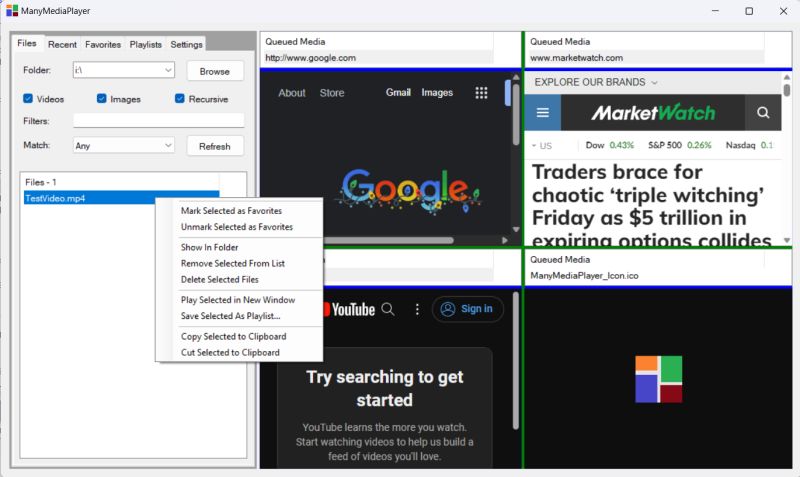The image size is (800, 477).
Task: Switch to the Settings tab
Action: click(x=186, y=44)
